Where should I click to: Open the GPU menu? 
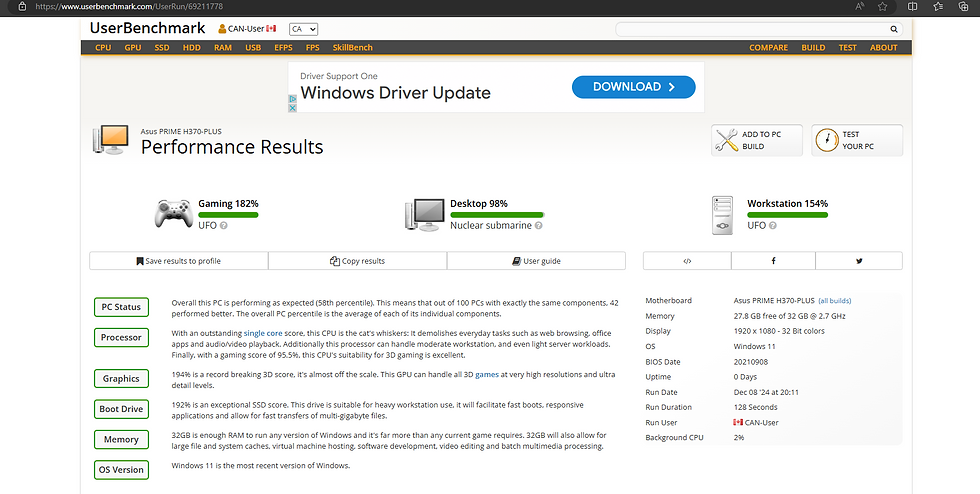pos(132,48)
